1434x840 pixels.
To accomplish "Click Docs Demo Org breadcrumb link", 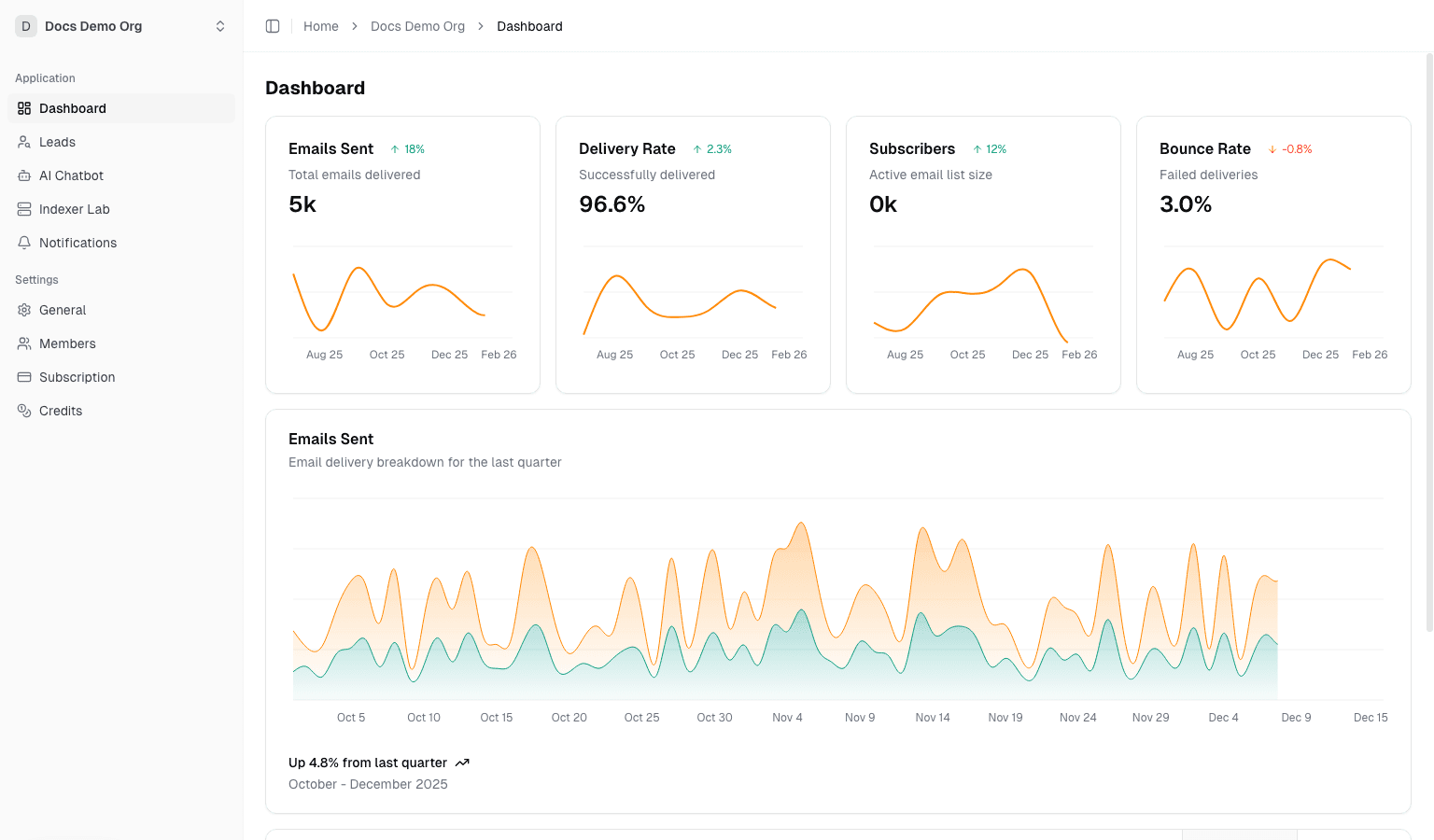I will click(x=417, y=26).
